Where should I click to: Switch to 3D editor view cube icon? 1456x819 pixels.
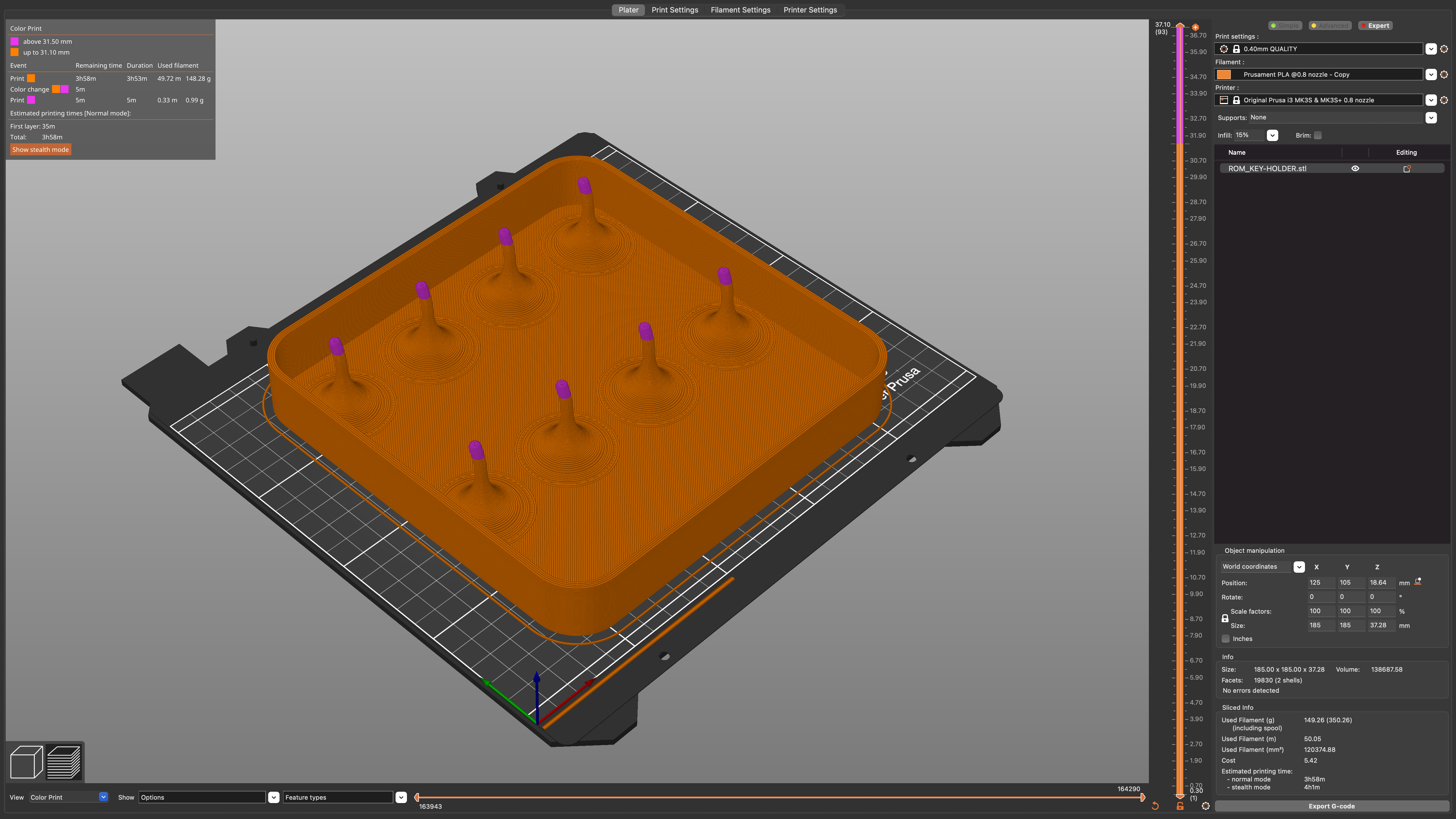coord(26,762)
